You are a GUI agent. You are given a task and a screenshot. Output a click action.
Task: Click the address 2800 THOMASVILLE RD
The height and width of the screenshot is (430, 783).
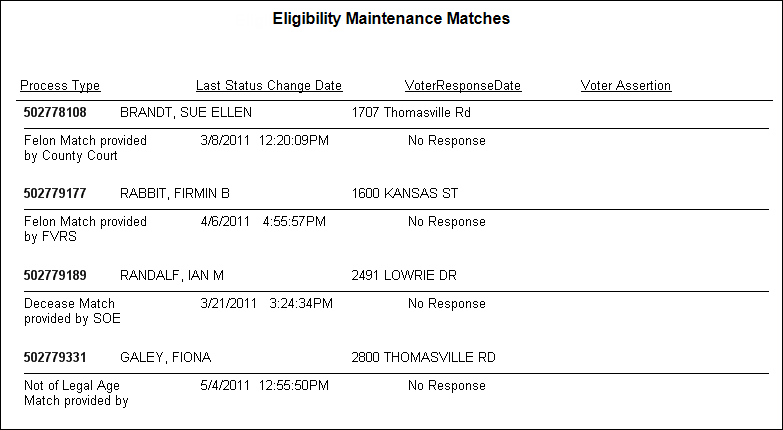423,357
